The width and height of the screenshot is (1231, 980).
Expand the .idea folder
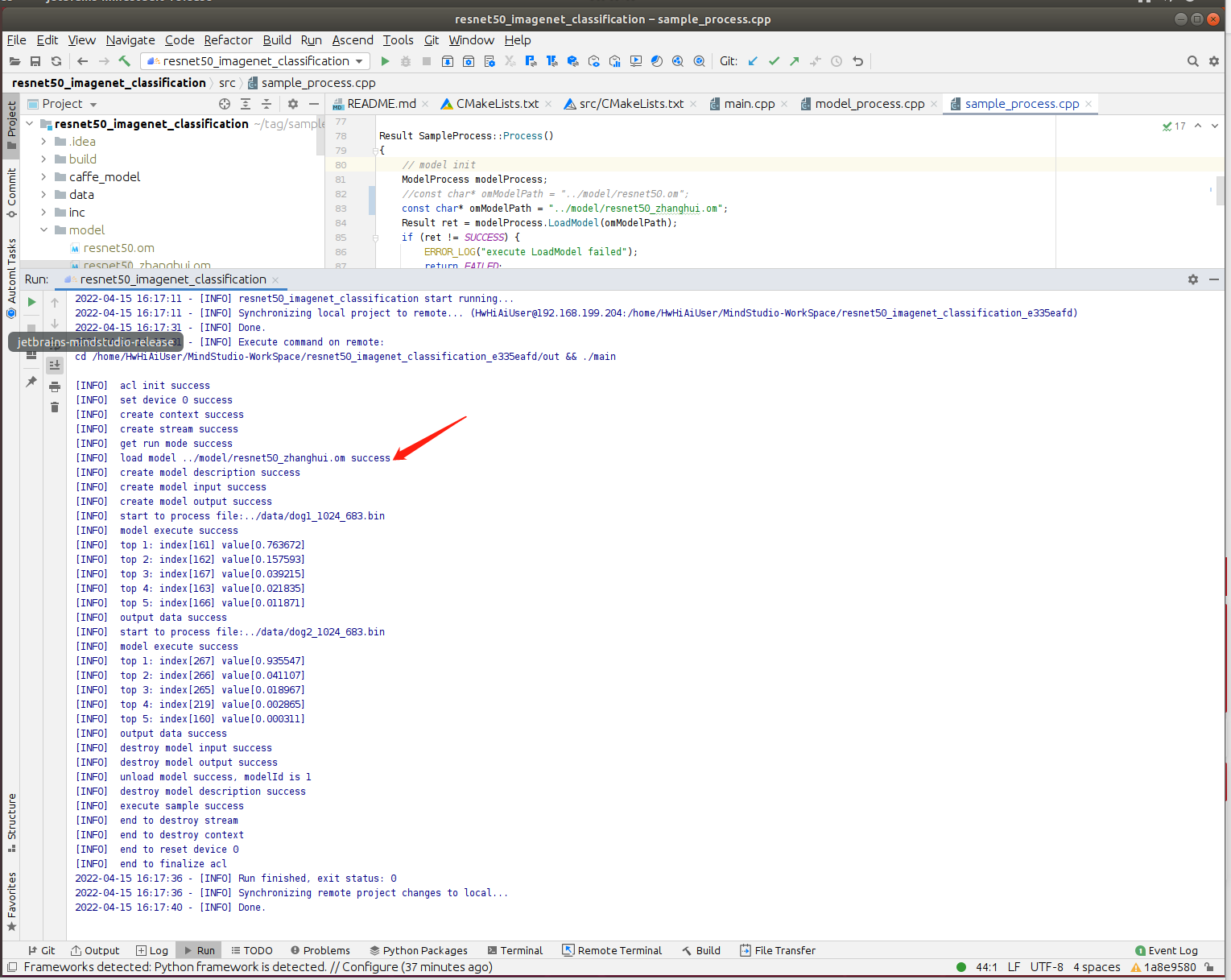pyautogui.click(x=43, y=142)
